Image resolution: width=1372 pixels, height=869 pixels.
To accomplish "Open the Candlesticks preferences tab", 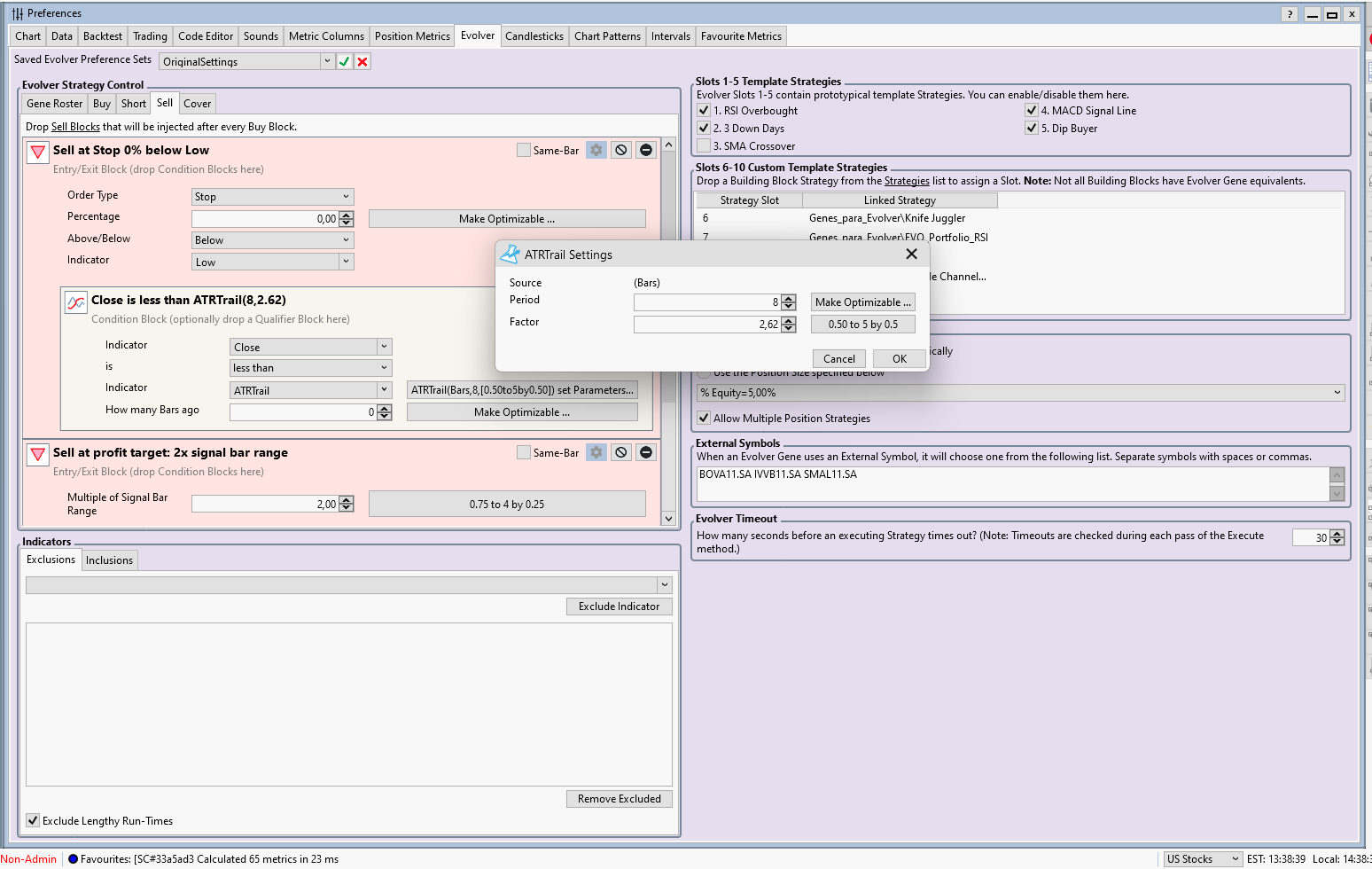I will coord(534,36).
